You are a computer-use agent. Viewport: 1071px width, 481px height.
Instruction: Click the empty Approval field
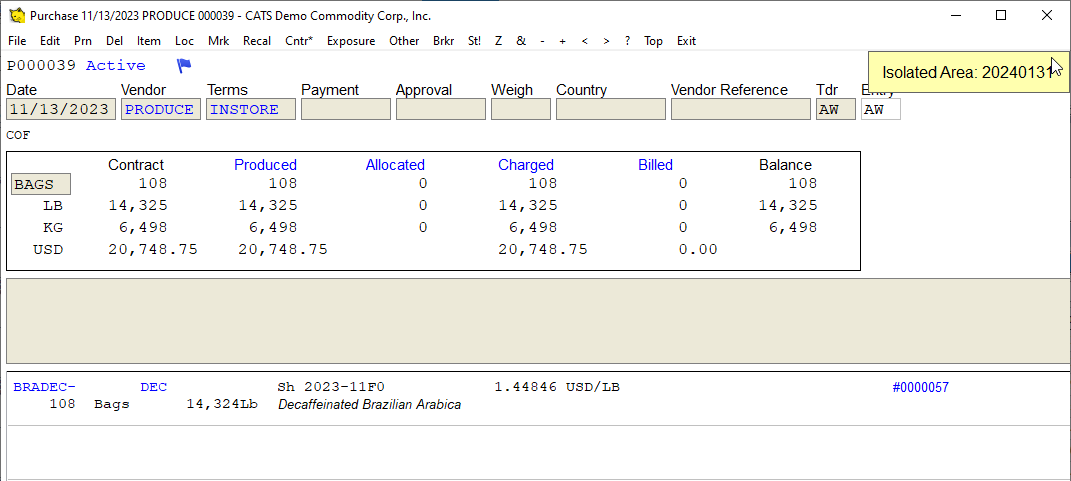pyautogui.click(x=441, y=109)
